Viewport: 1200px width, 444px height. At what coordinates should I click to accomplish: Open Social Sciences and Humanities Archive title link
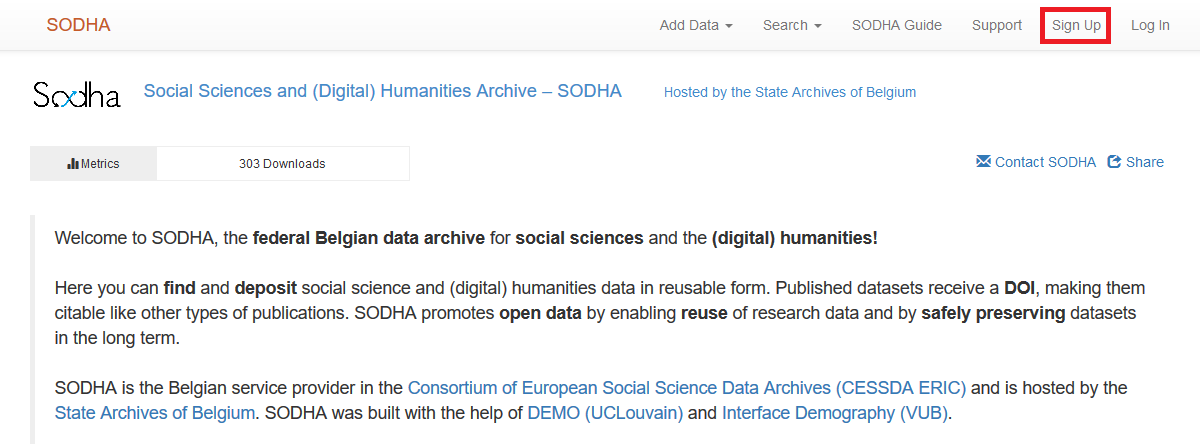pyautogui.click(x=383, y=91)
